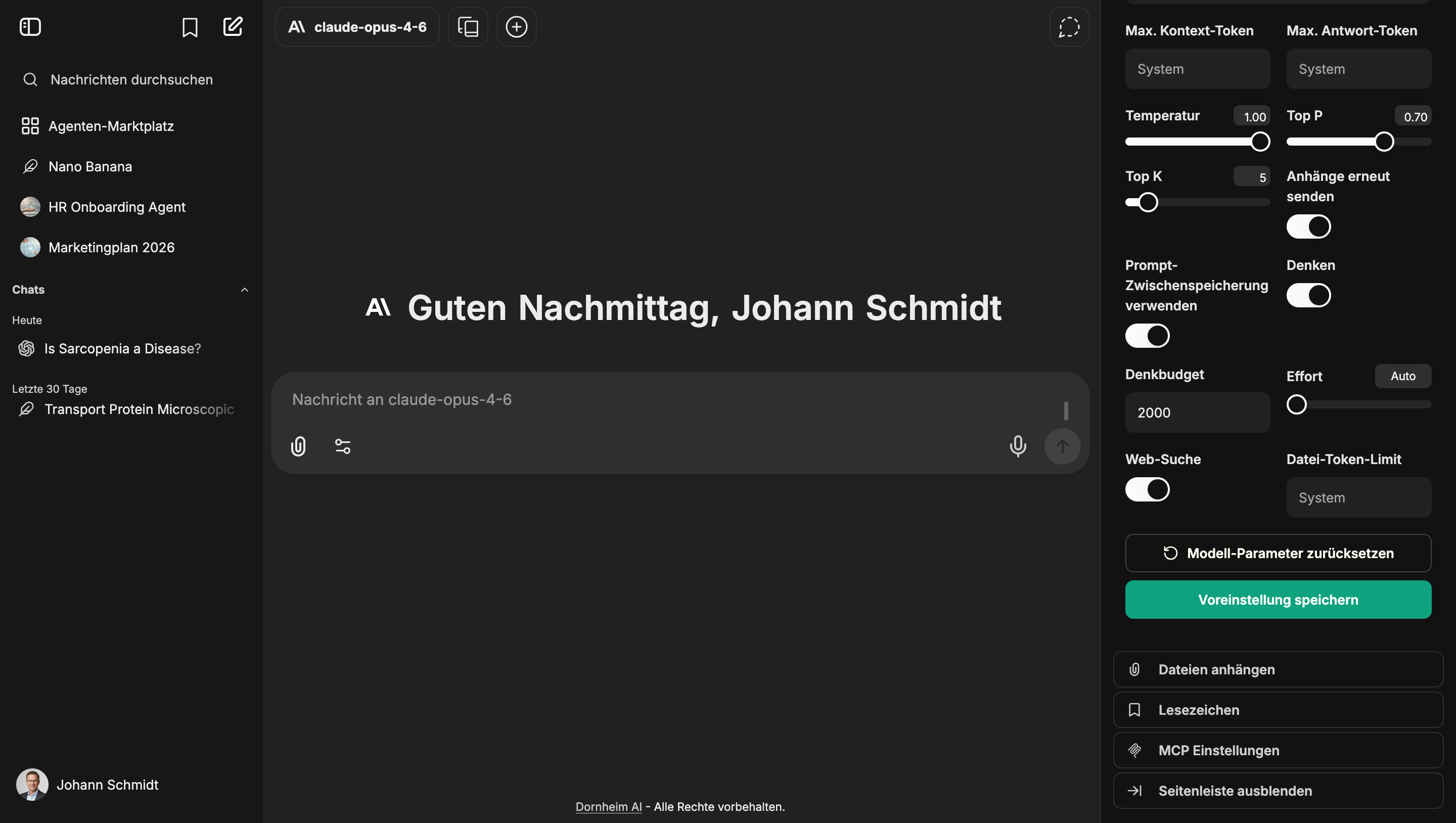Click the message input field
1456x823 pixels.
622,400
